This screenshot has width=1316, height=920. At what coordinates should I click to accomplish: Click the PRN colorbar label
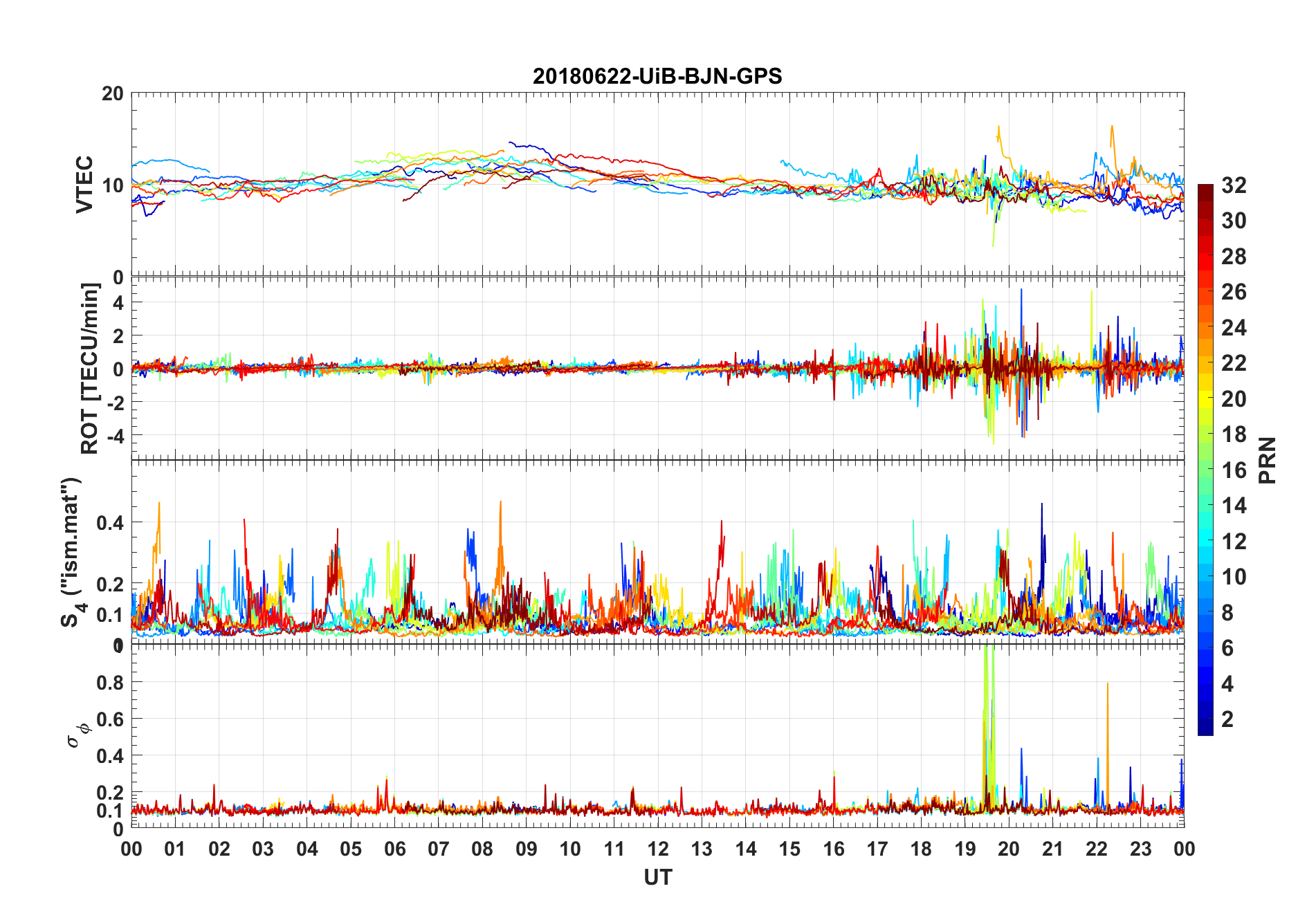1267,461
